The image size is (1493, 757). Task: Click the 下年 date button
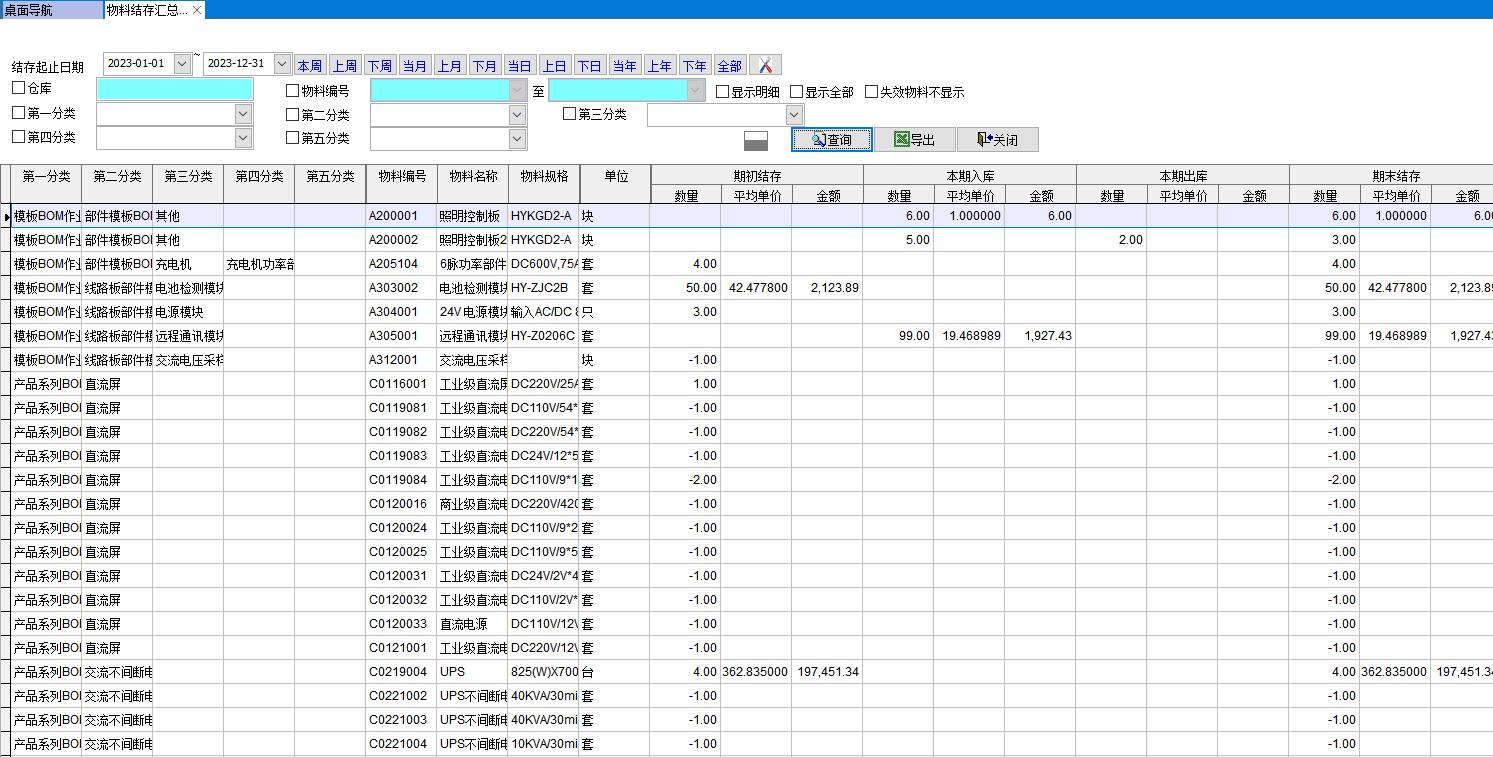[x=695, y=64]
